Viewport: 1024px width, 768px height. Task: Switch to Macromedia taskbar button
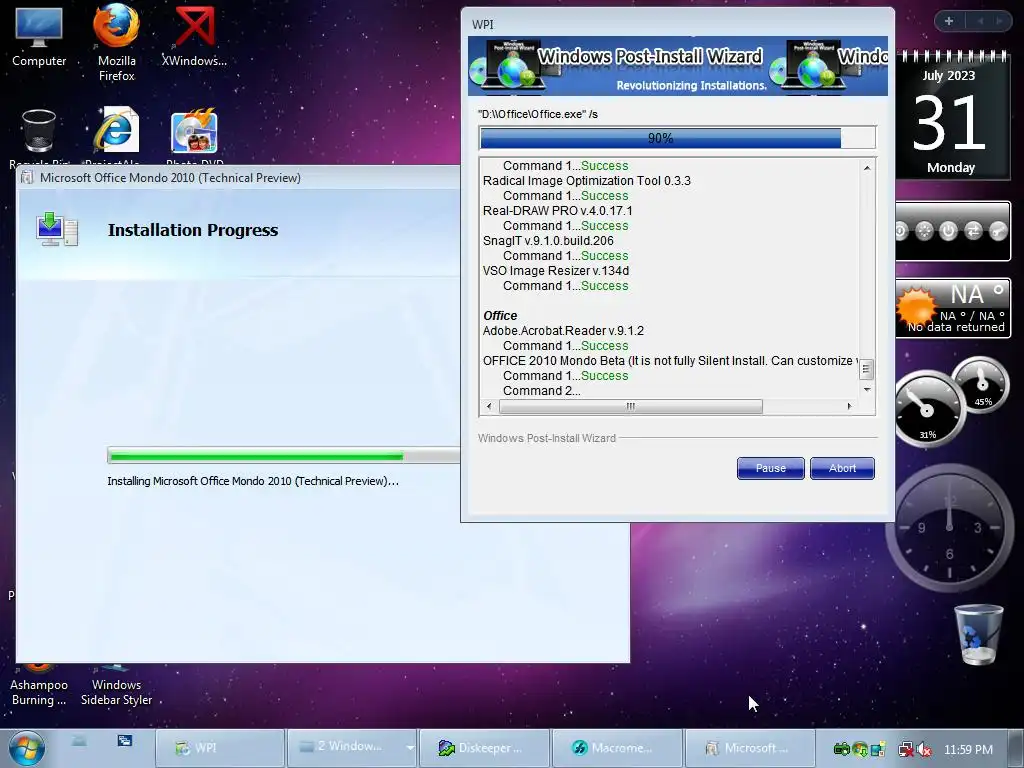617,748
